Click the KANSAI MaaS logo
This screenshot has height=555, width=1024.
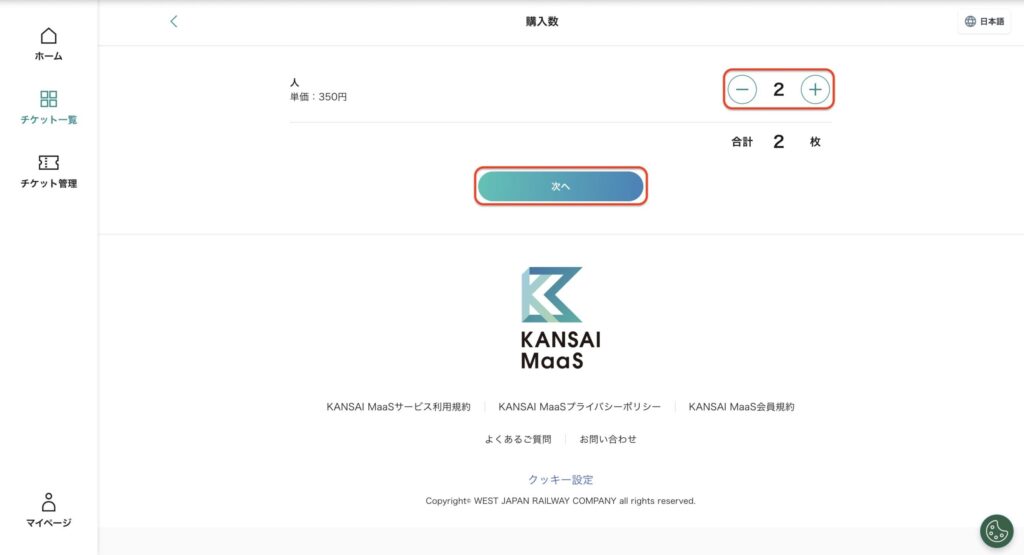pos(560,318)
